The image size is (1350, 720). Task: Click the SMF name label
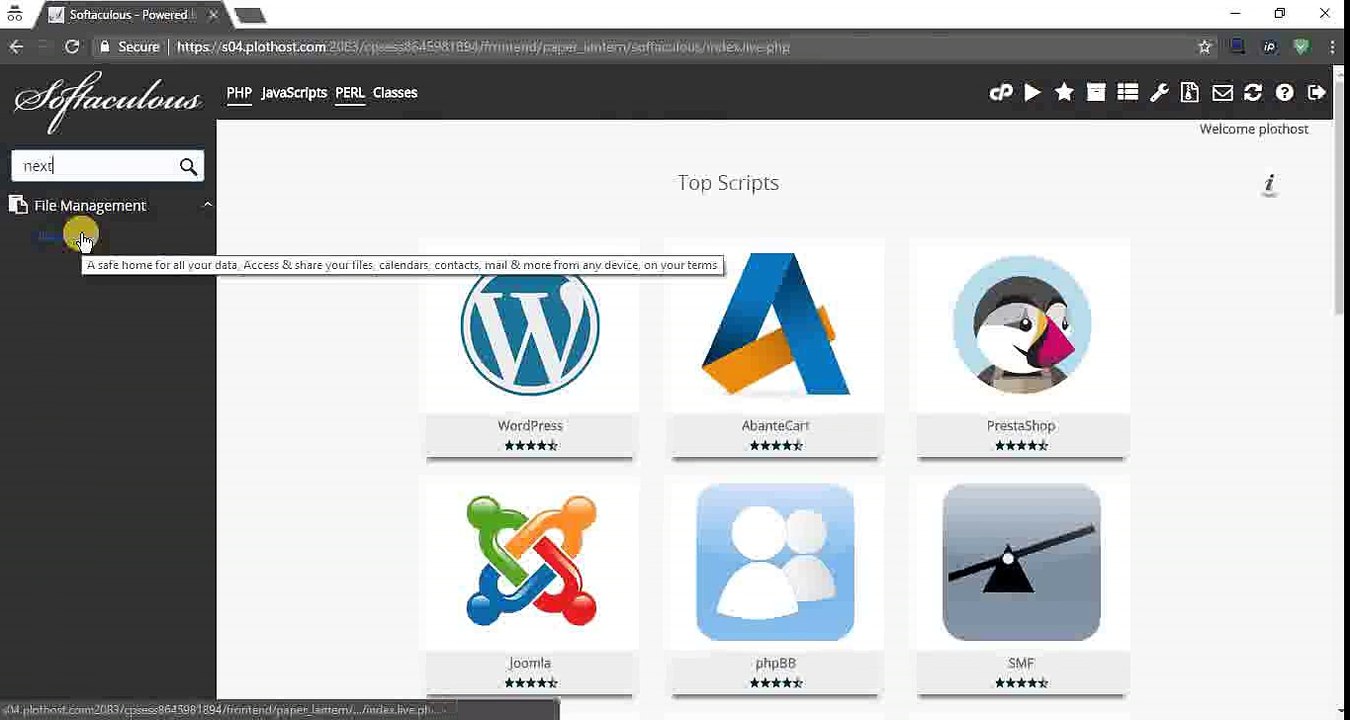click(1021, 663)
